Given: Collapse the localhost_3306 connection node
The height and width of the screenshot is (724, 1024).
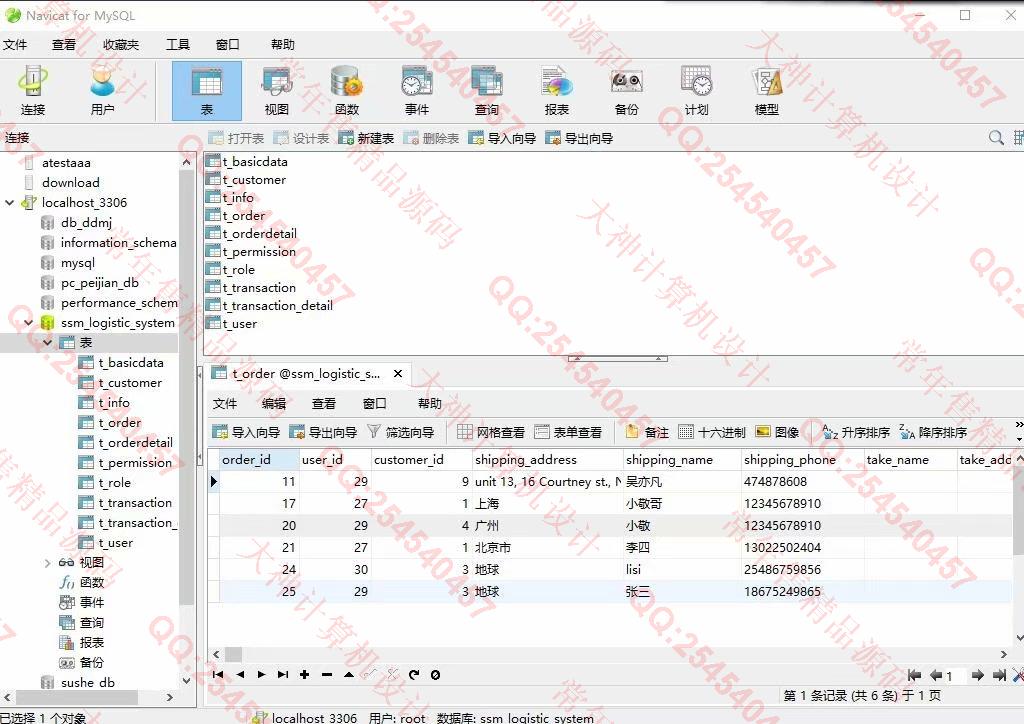Looking at the screenshot, I should point(9,202).
